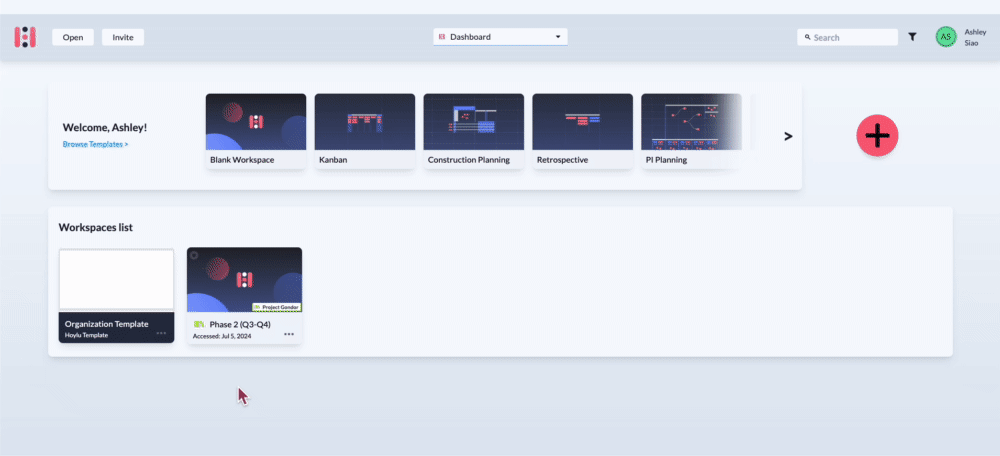Click the Invite button
The image size is (1000, 456).
123,37
